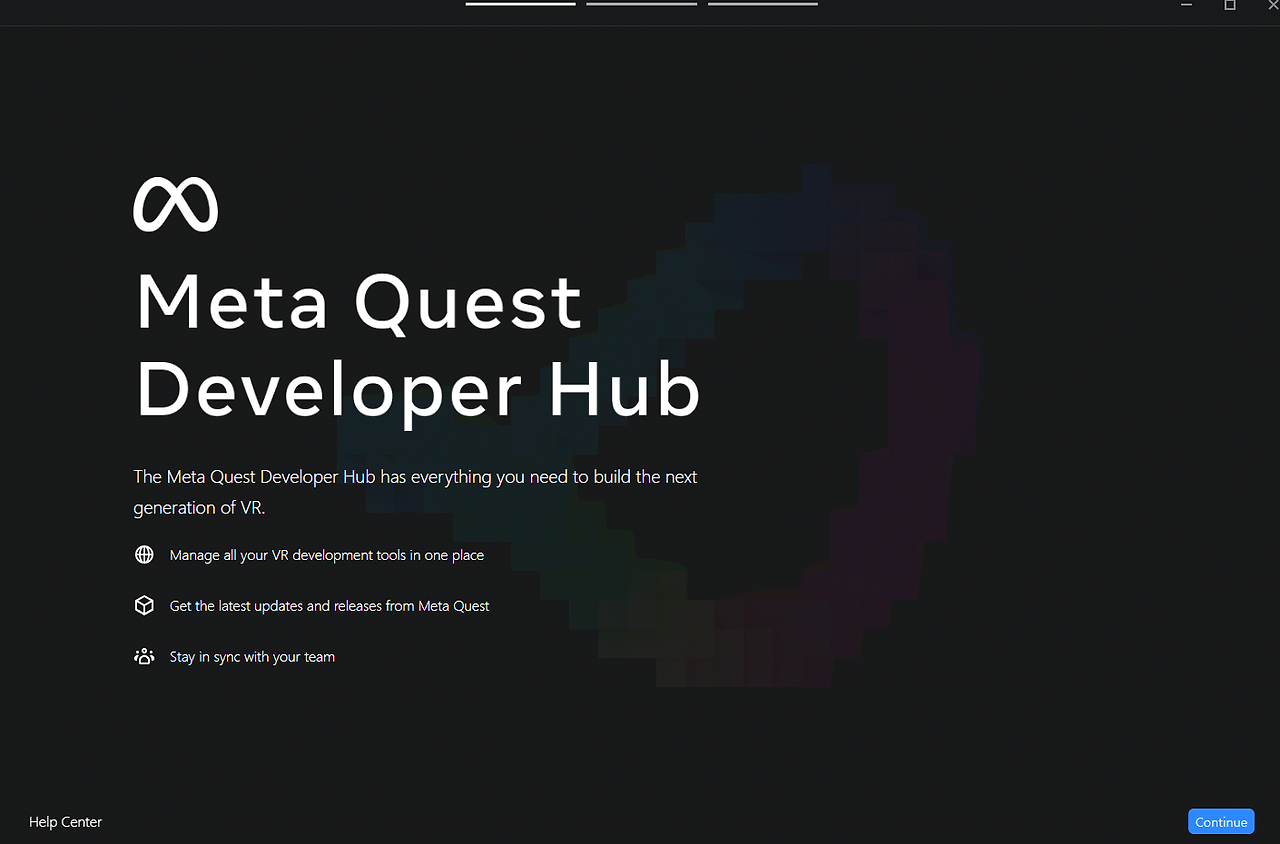Click the highlighted first onboarding progress bar
The width and height of the screenshot is (1280, 844).
[519, 4]
